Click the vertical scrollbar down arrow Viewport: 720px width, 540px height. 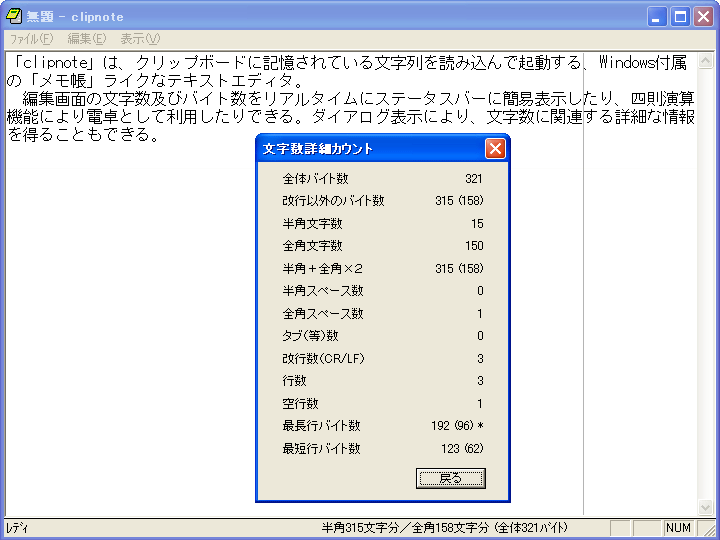coord(706,507)
